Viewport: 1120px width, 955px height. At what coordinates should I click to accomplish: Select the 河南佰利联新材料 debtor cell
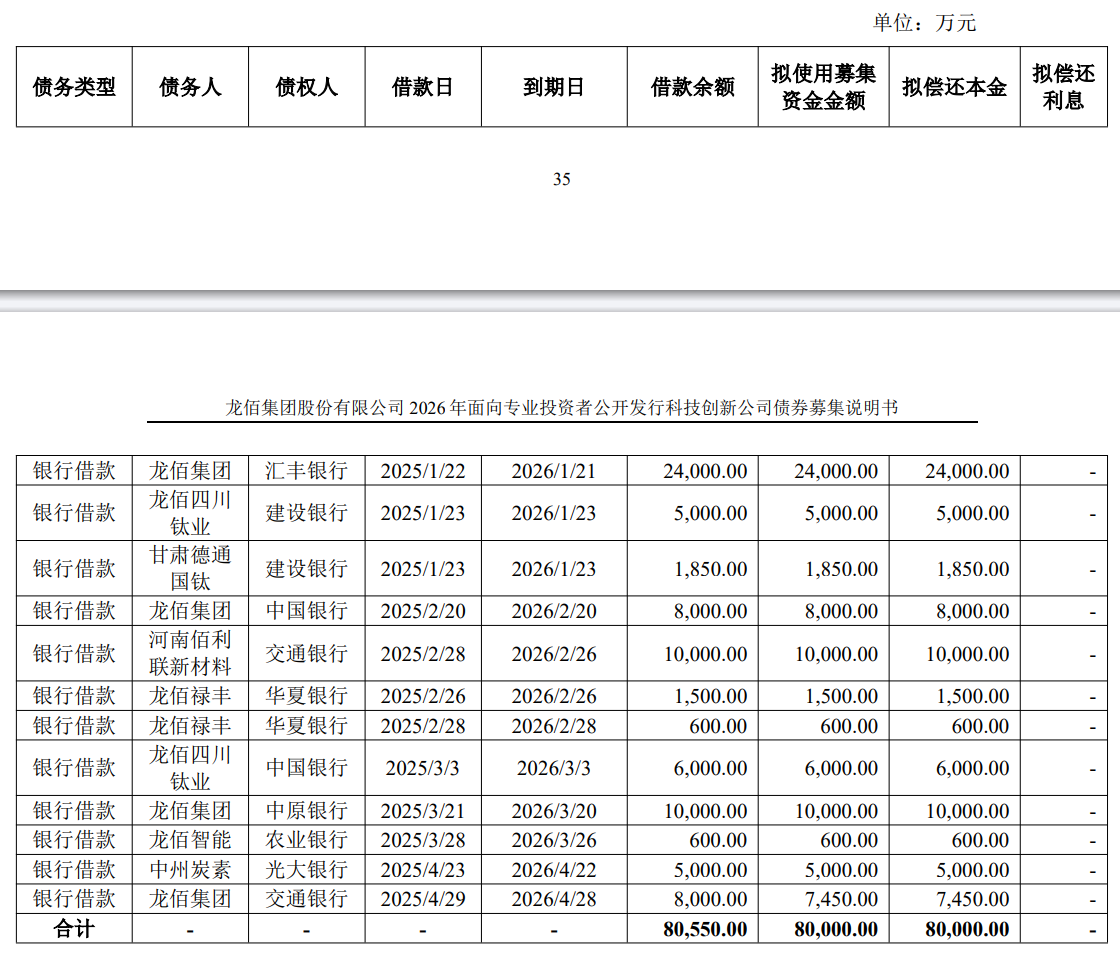(x=190, y=653)
